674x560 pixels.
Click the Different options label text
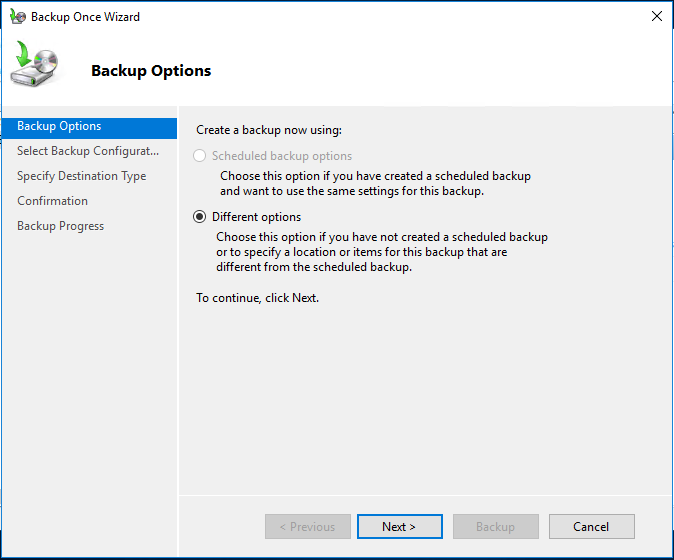coord(256,217)
